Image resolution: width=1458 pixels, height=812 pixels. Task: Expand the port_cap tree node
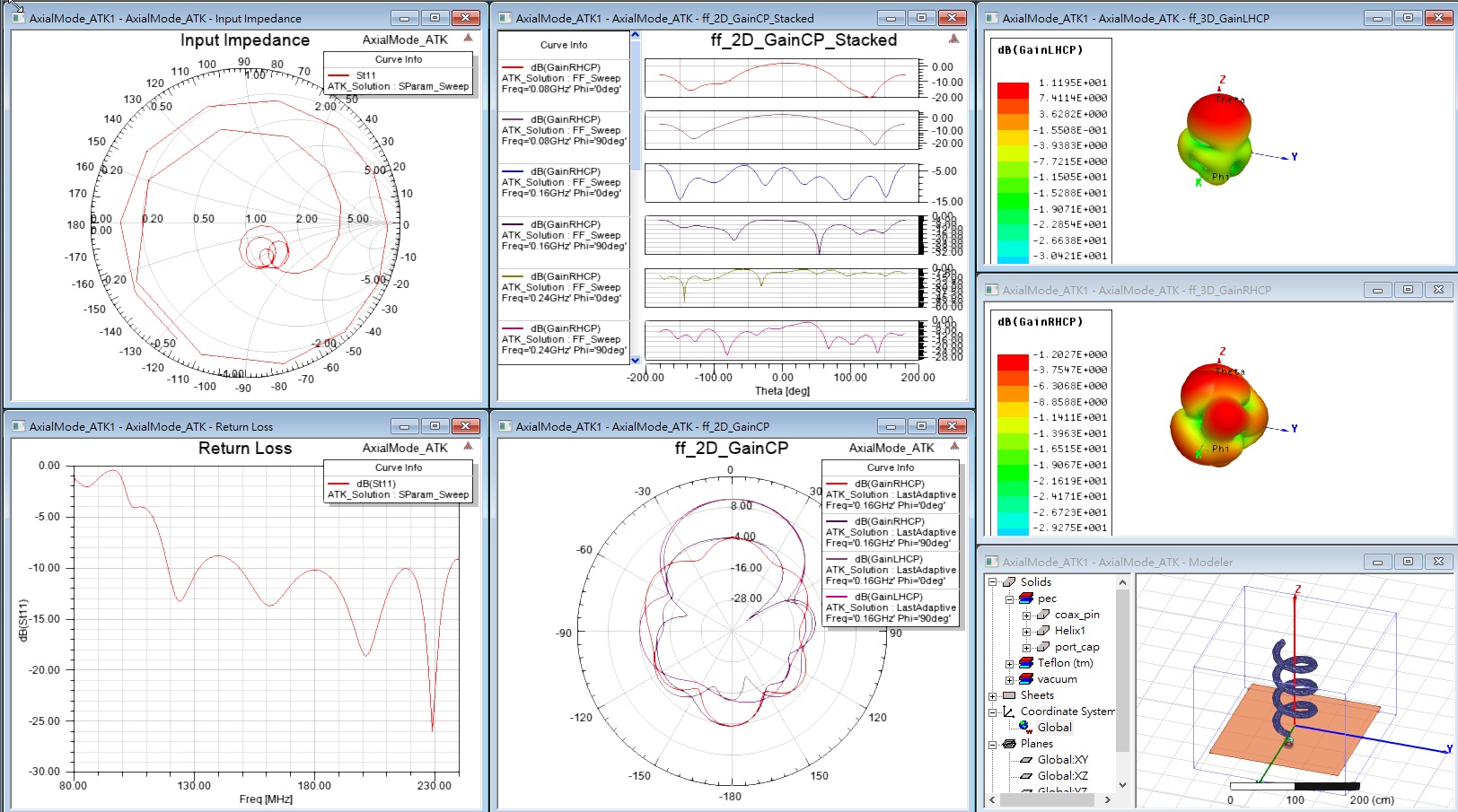point(1026,648)
